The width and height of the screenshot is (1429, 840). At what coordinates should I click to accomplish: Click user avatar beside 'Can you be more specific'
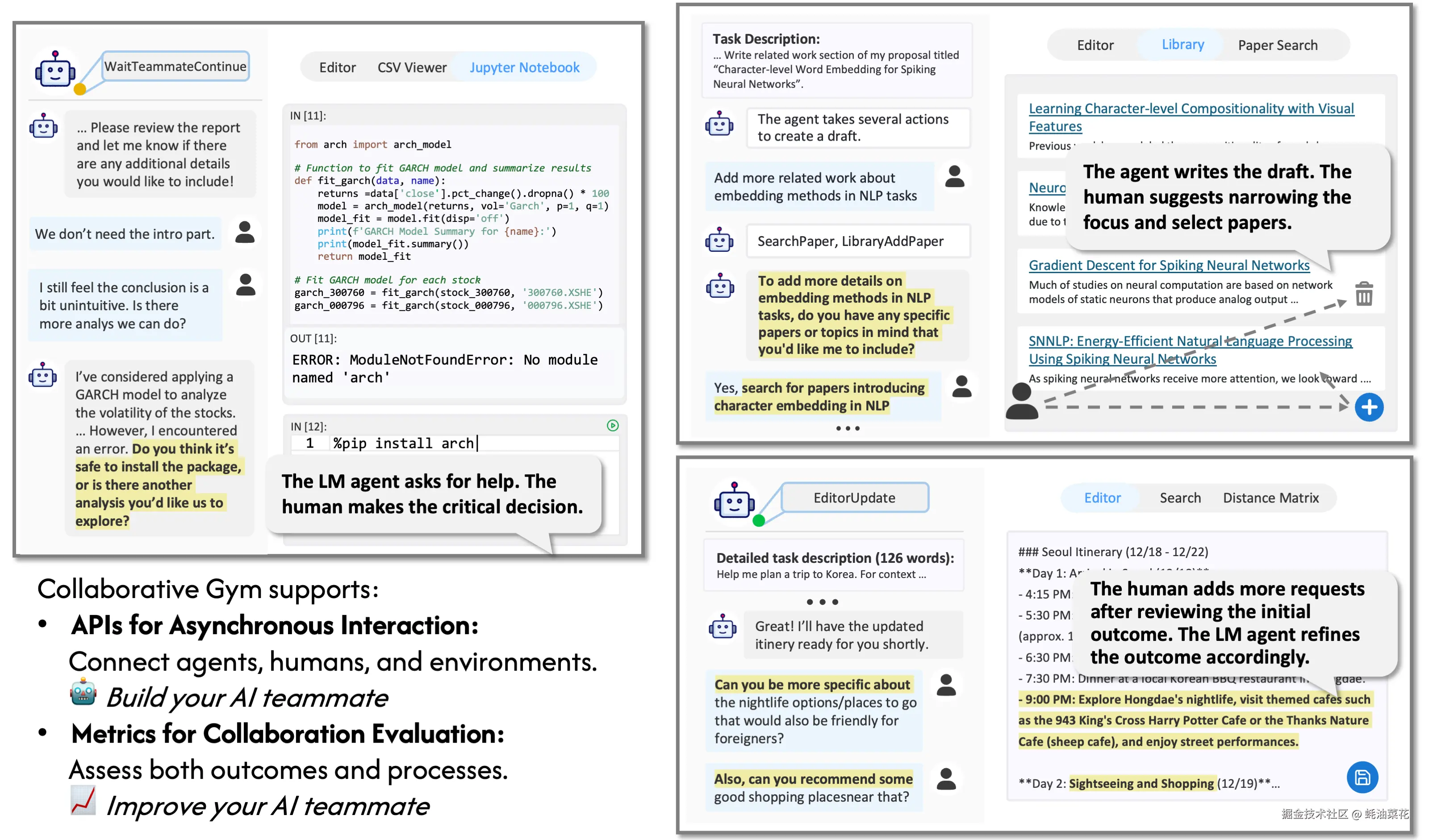coord(946,685)
